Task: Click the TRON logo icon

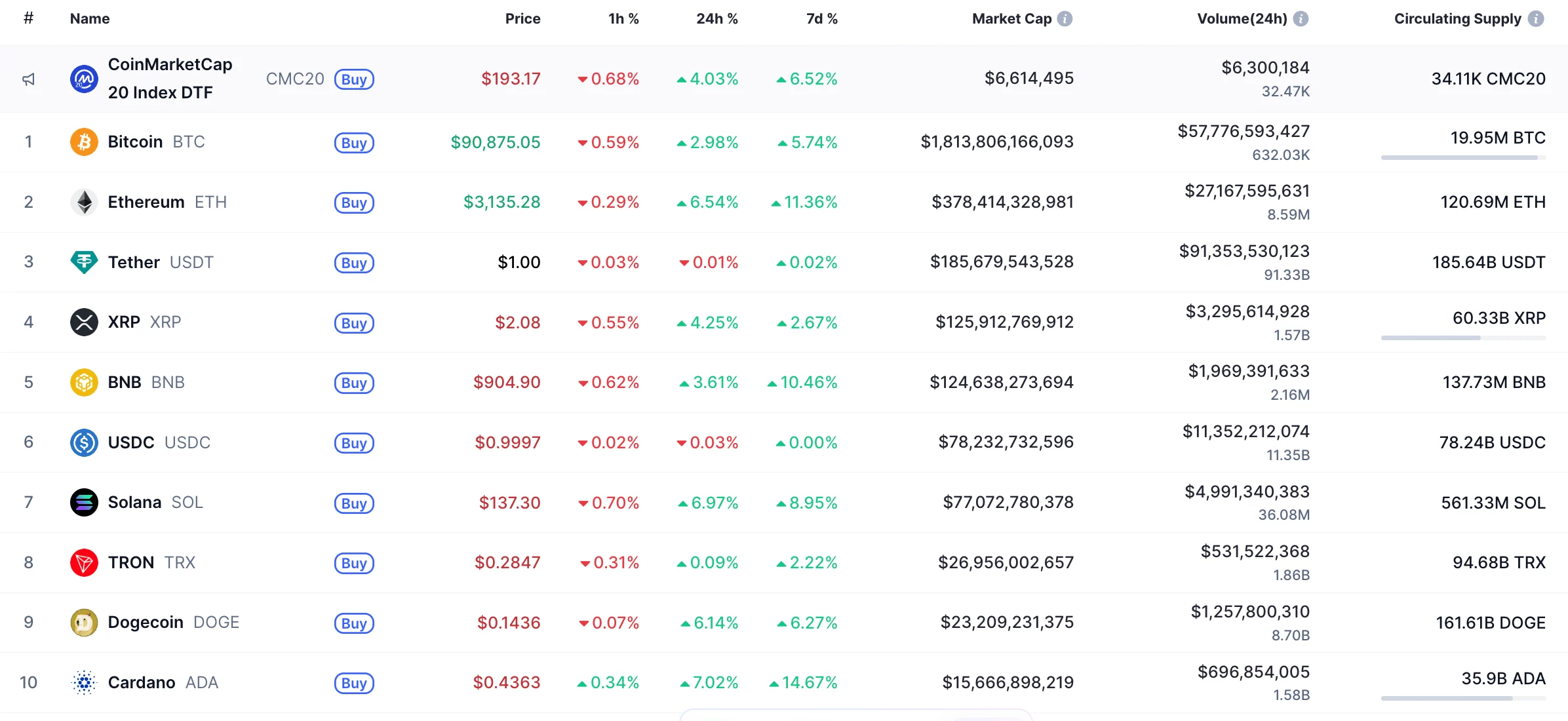Action: coord(84,562)
